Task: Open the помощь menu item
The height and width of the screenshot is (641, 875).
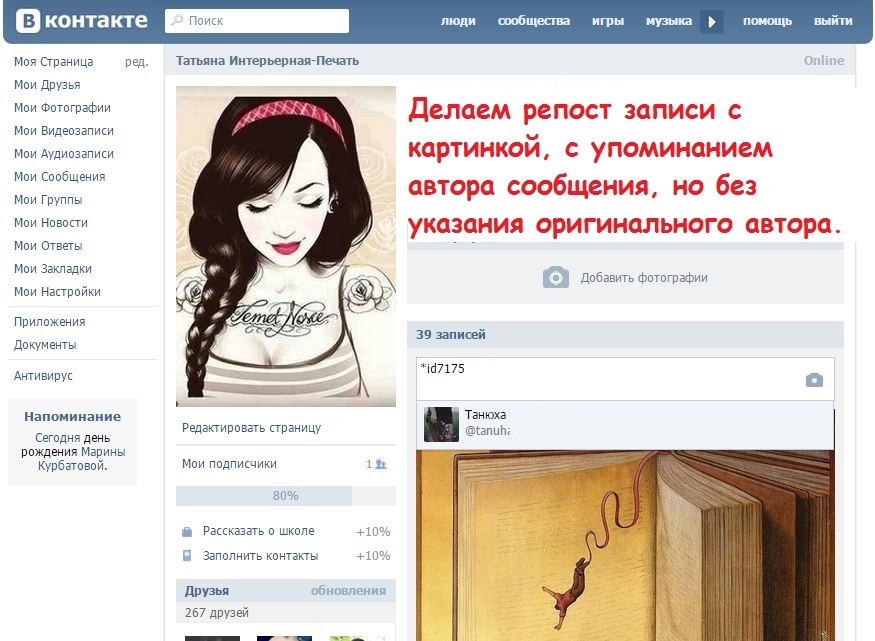Action: click(767, 21)
